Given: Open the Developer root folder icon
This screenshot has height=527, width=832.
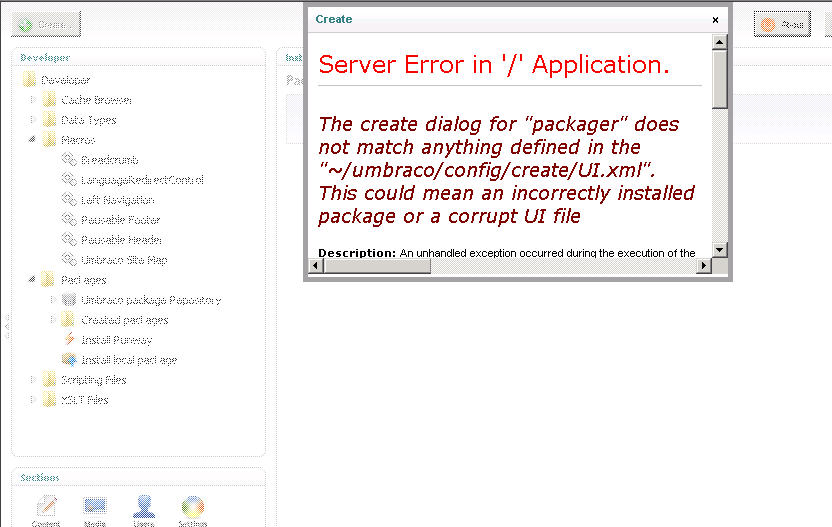Looking at the screenshot, I should [29, 80].
